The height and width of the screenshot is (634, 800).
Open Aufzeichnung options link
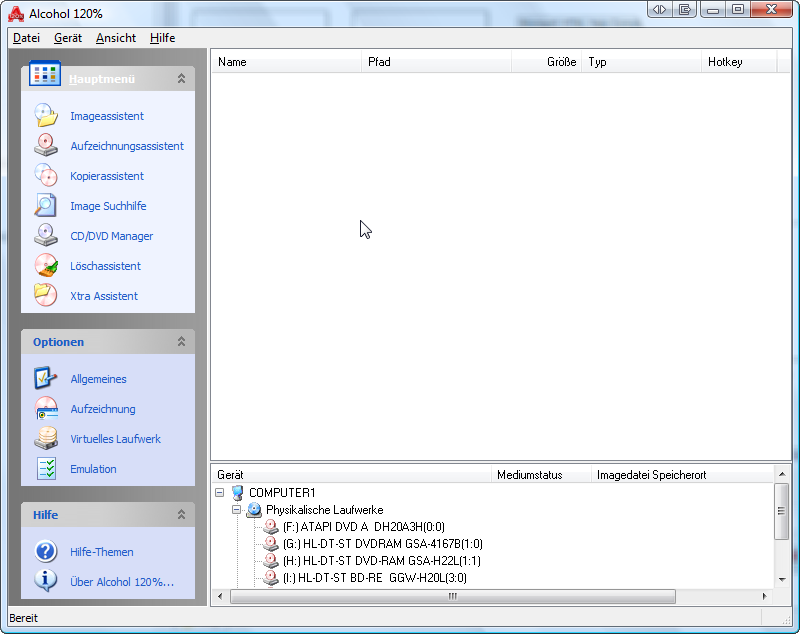[103, 409]
